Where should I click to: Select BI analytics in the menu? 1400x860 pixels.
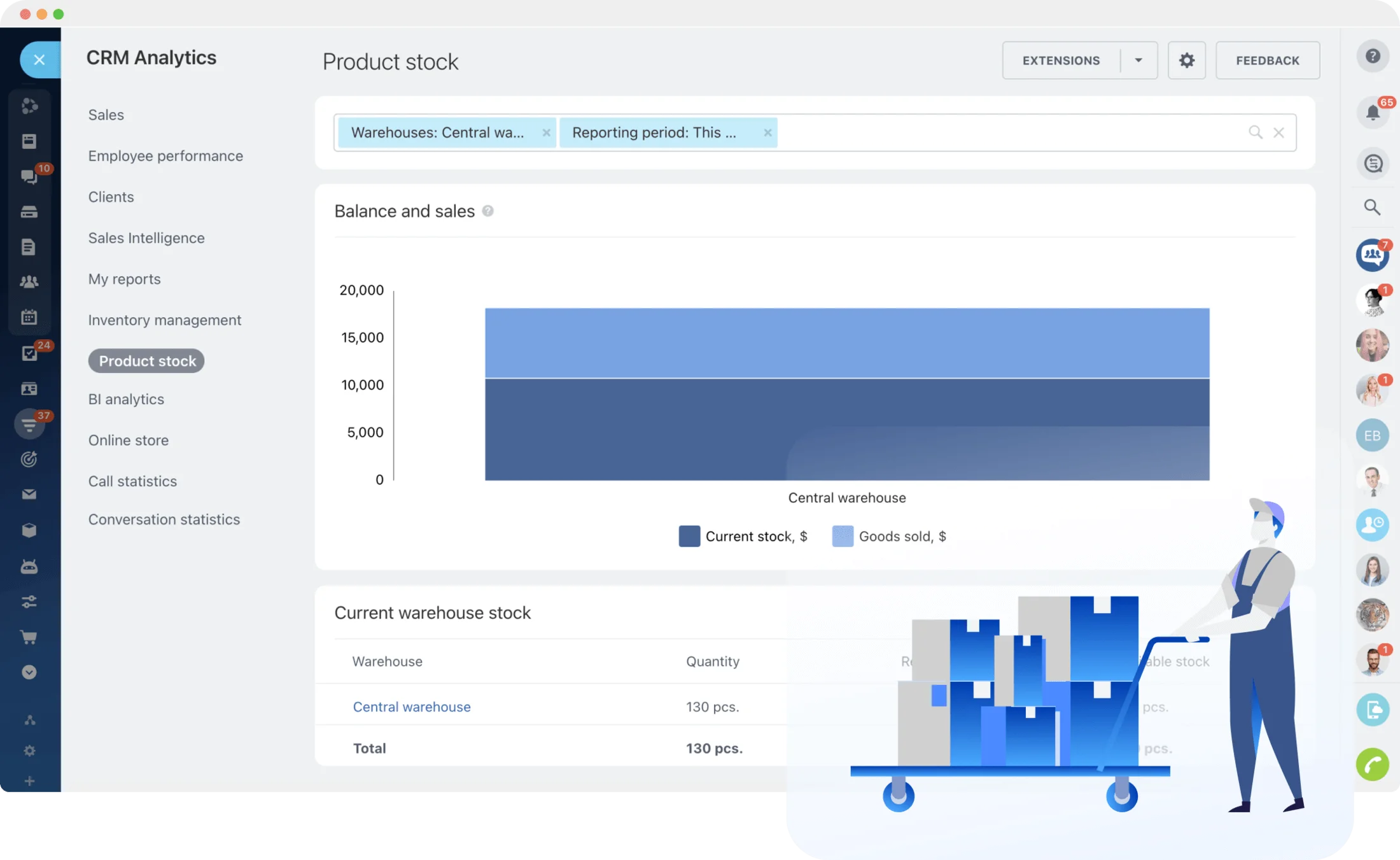click(x=126, y=399)
